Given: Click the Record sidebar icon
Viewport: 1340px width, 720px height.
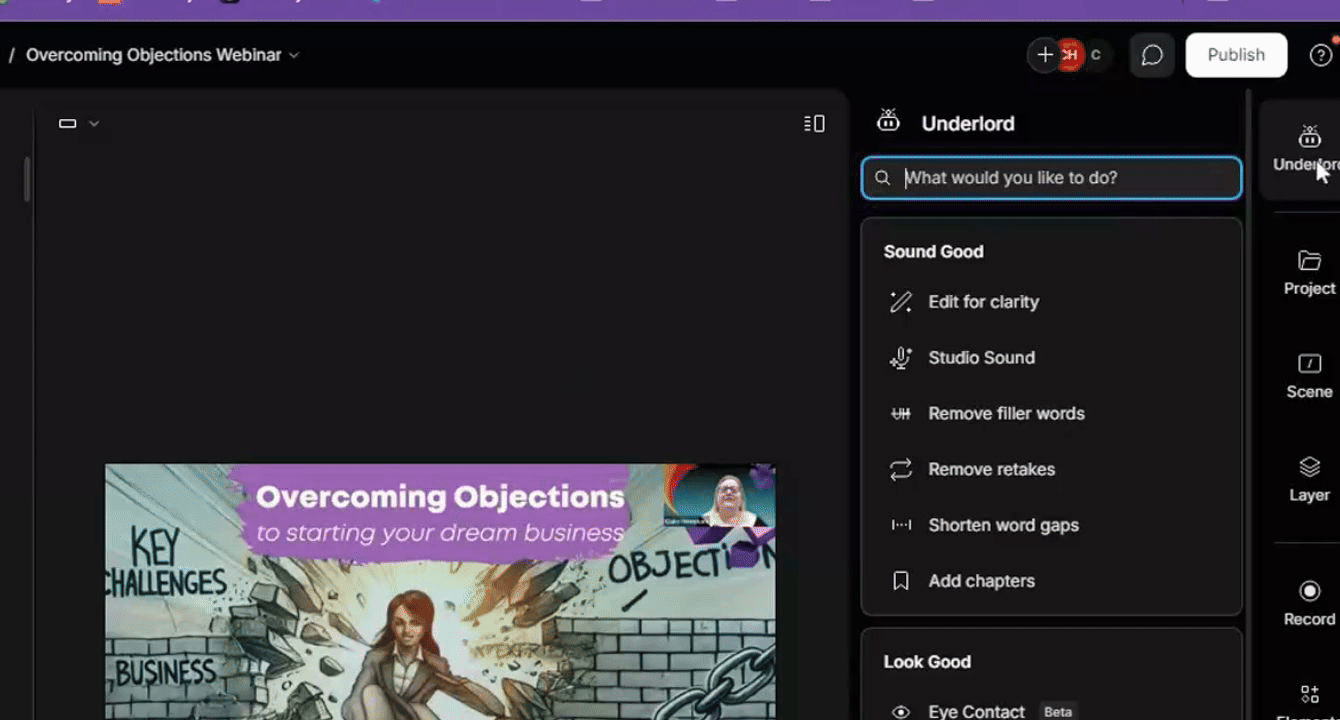Looking at the screenshot, I should click(1309, 602).
